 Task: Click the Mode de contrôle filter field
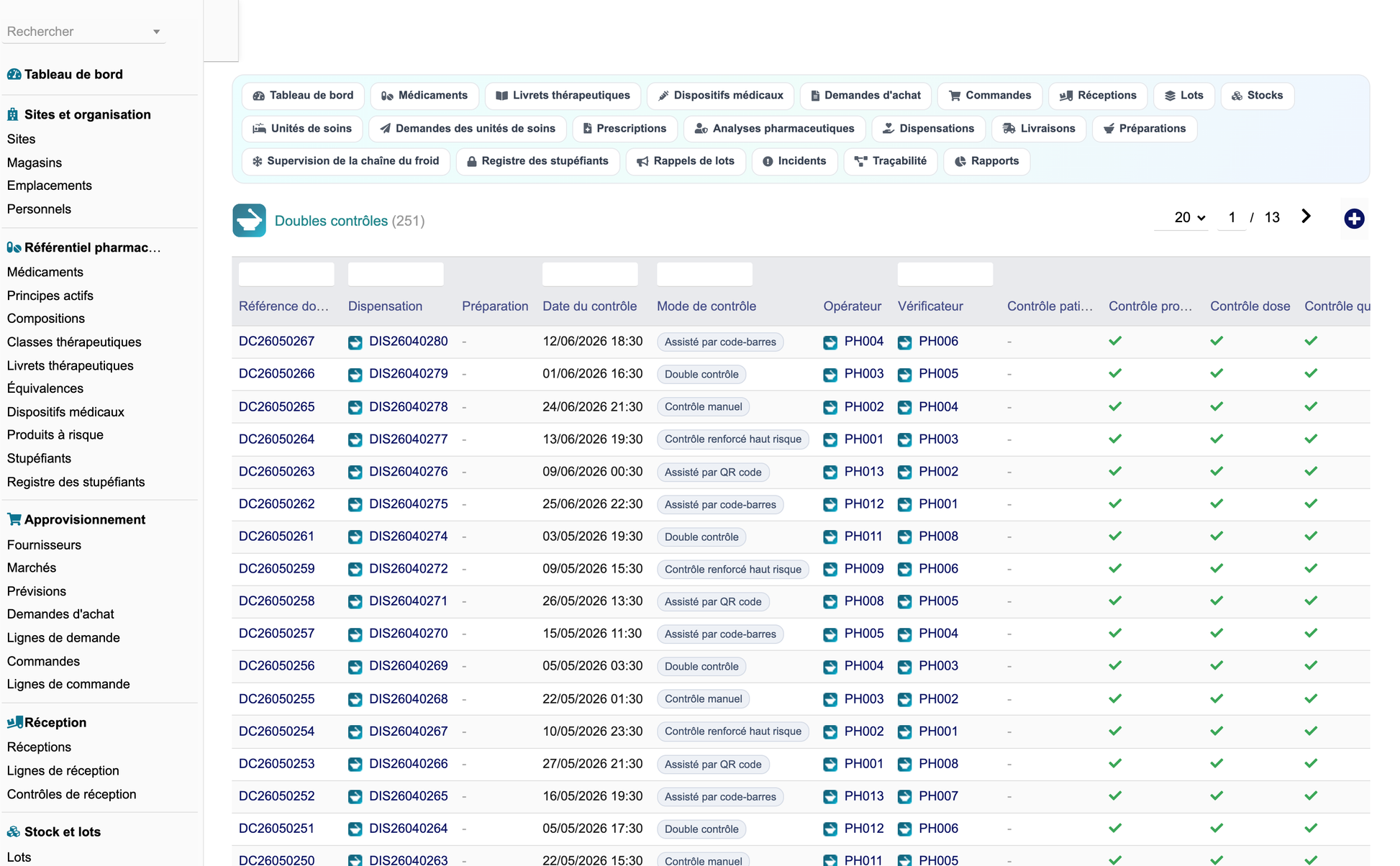(x=704, y=274)
